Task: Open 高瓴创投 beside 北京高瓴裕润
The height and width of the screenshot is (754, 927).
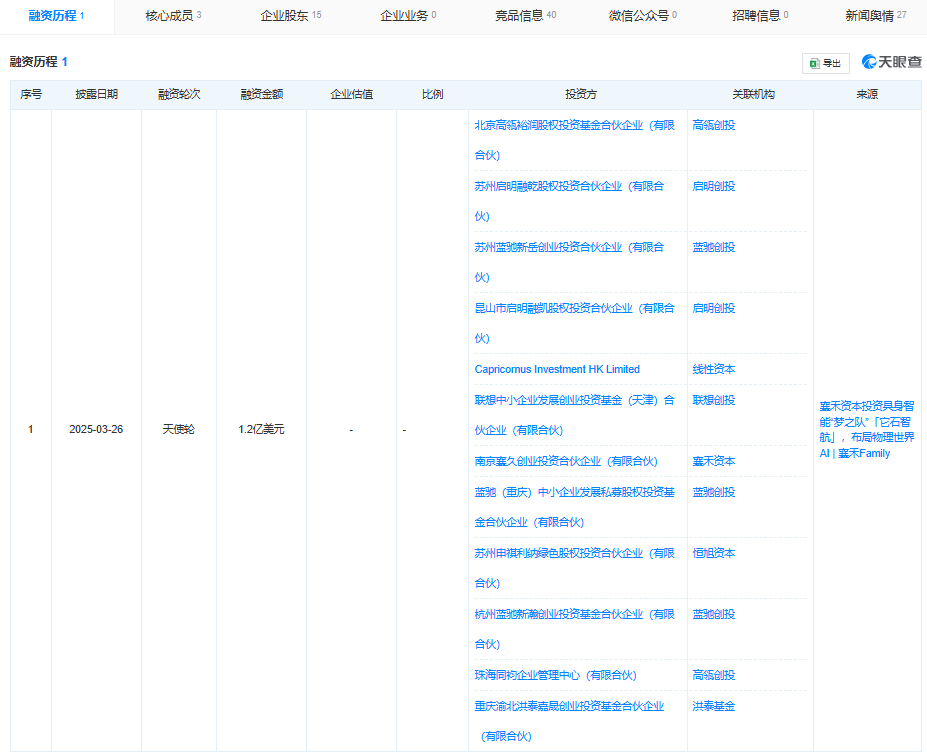Action: tap(714, 125)
